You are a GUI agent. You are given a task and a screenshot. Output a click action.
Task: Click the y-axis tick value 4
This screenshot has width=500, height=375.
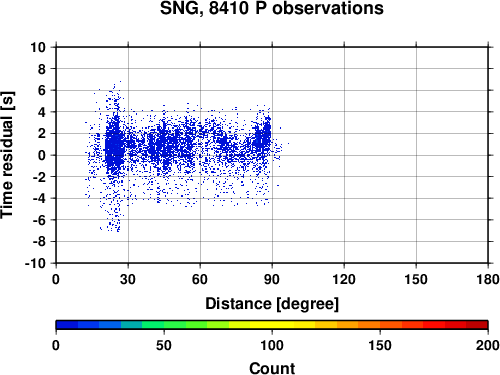pyautogui.click(x=42, y=112)
